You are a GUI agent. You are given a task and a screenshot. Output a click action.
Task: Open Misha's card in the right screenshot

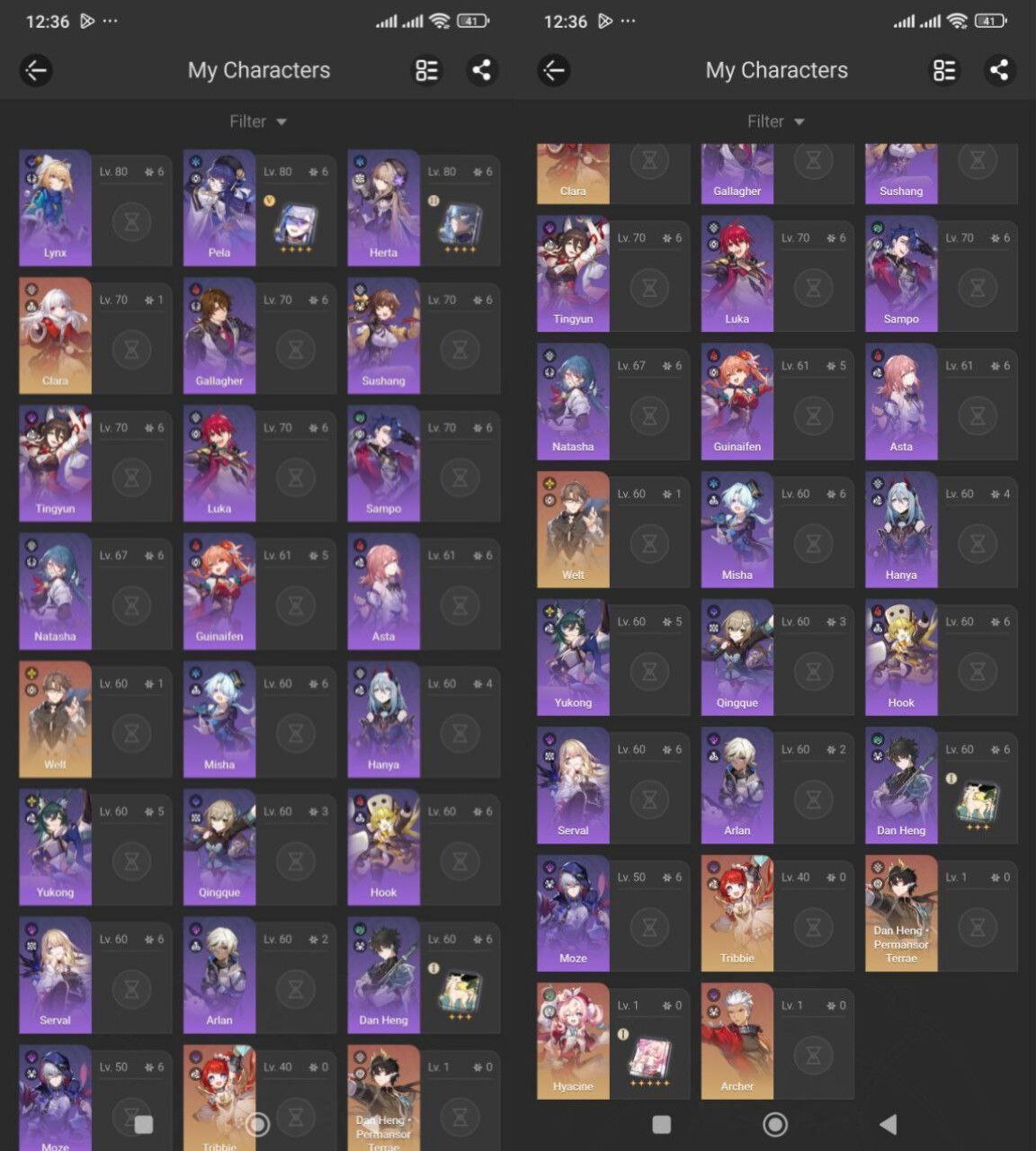click(778, 530)
